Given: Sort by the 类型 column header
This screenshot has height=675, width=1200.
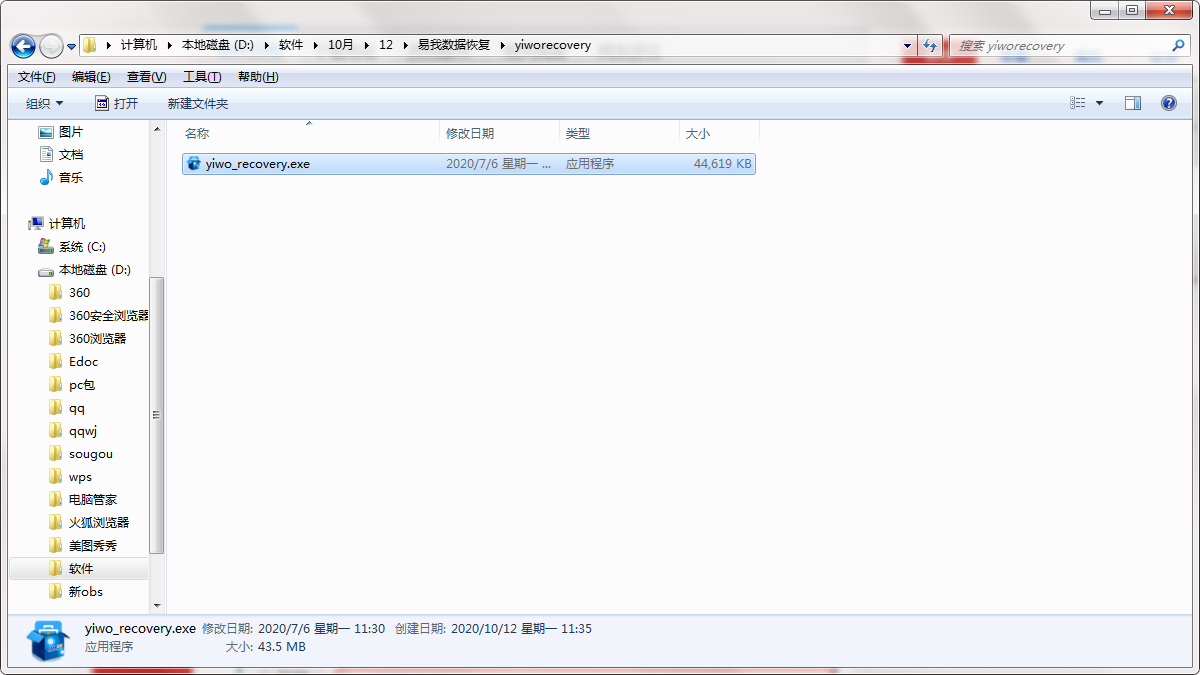Looking at the screenshot, I should click(619, 133).
